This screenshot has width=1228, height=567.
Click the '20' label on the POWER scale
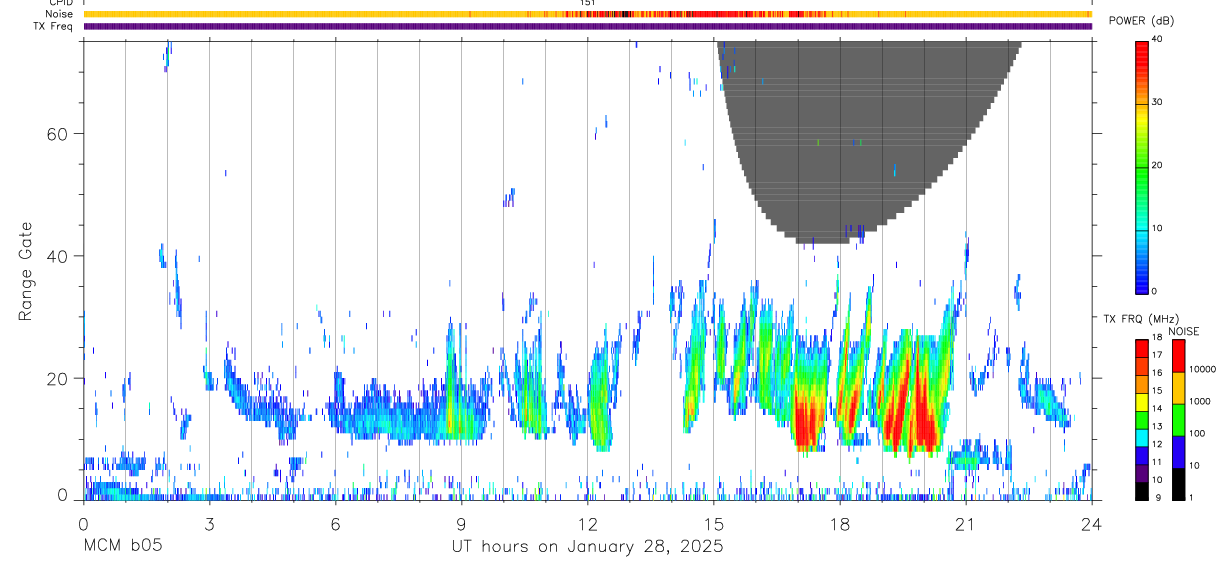pyautogui.click(x=1158, y=165)
